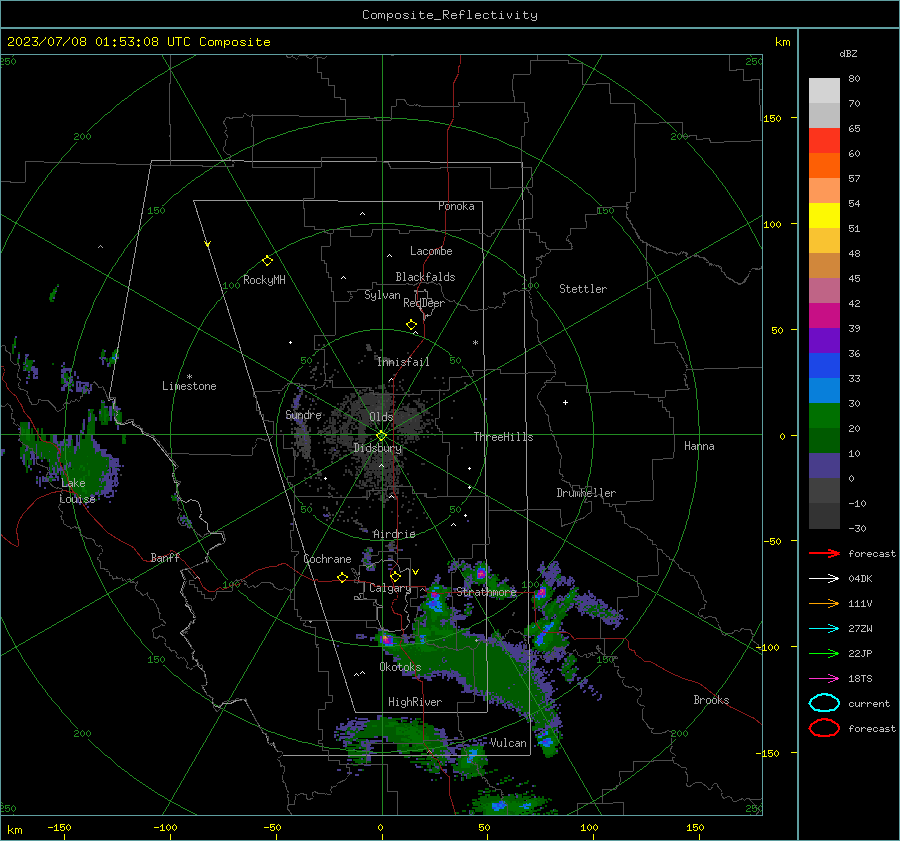Click the Strathmore label
This screenshot has width=900, height=841.
pos(486,592)
